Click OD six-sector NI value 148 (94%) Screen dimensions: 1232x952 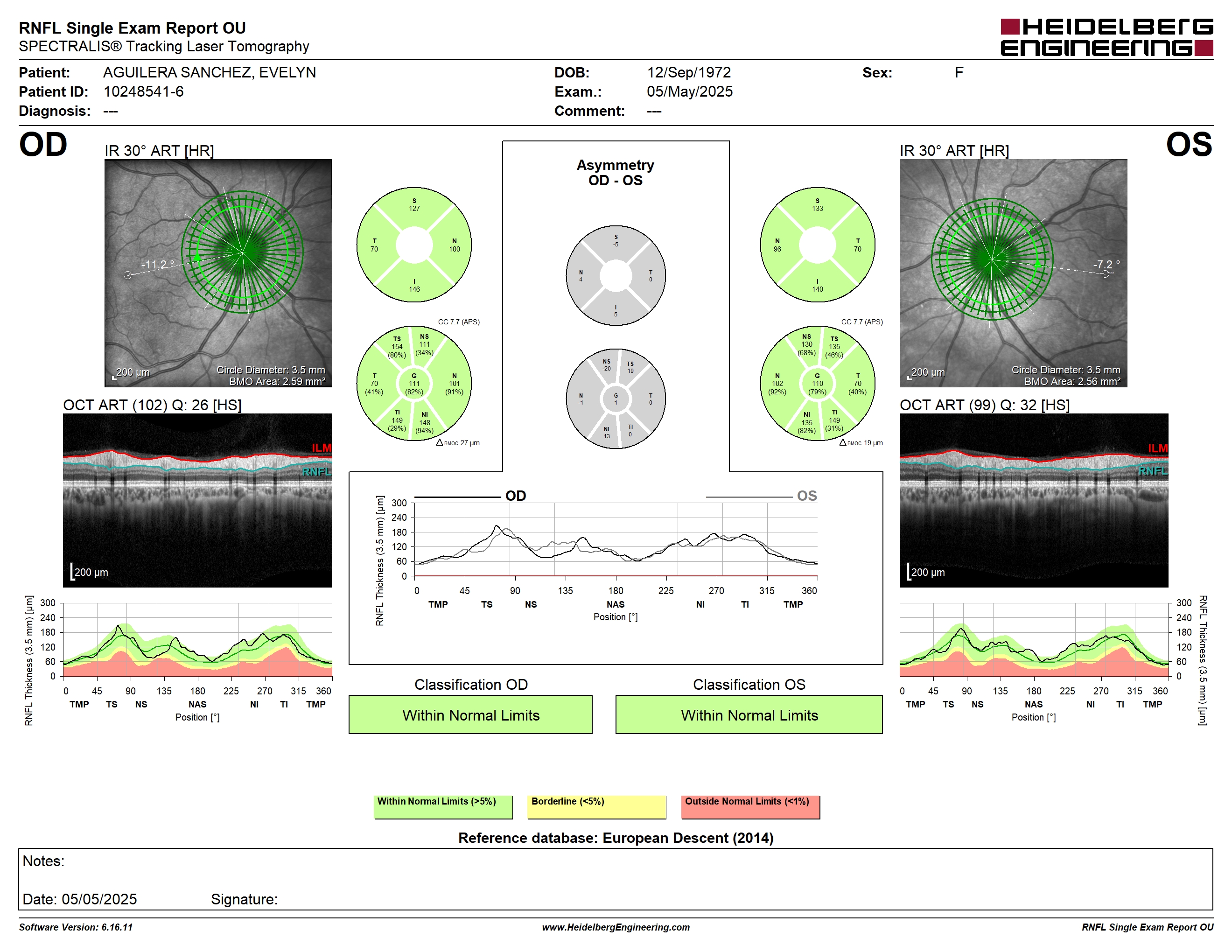424,427
